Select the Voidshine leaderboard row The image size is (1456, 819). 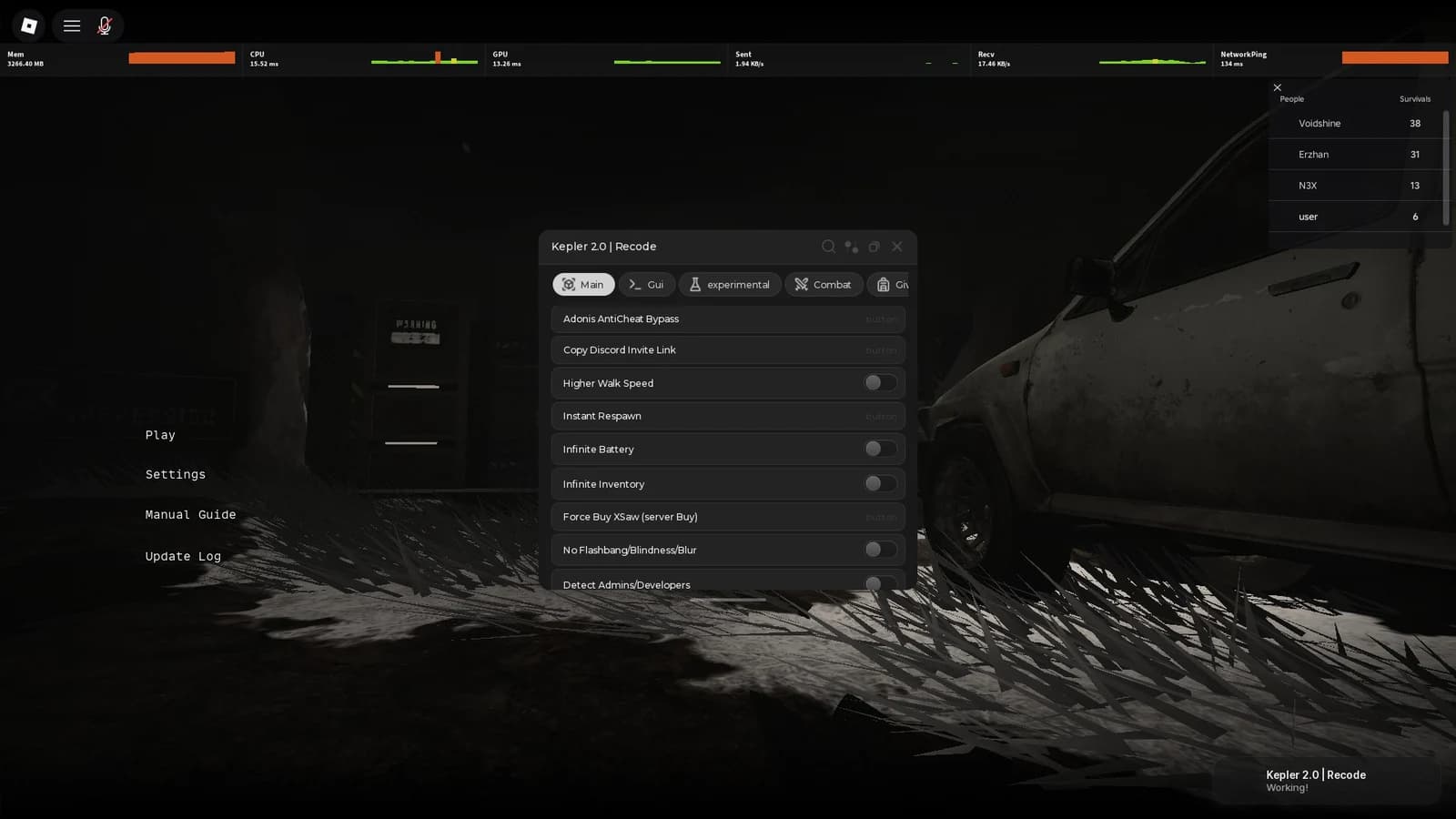click(1356, 124)
